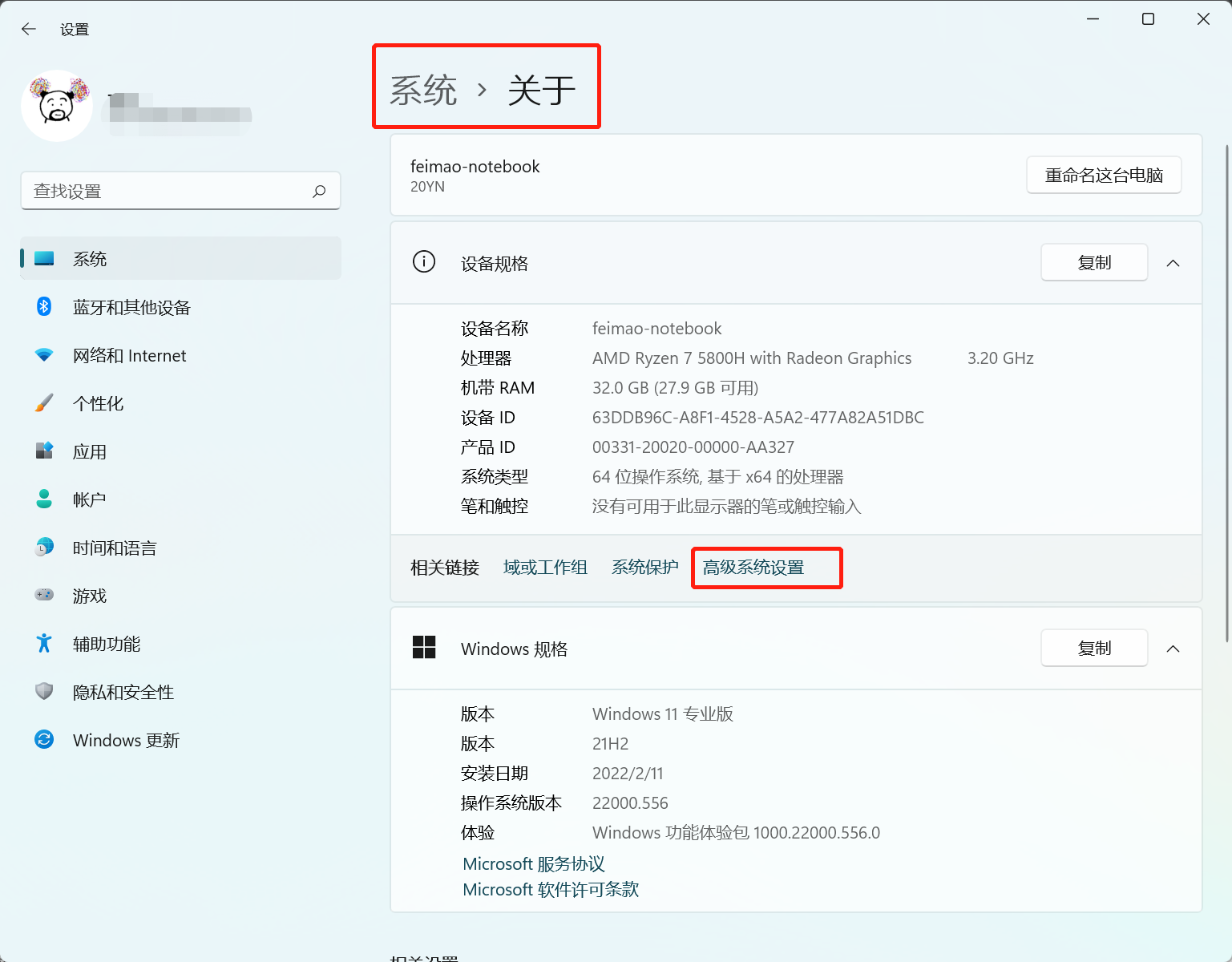The image size is (1232, 962).
Task: Select 帐户 in the sidebar
Action: point(181,499)
